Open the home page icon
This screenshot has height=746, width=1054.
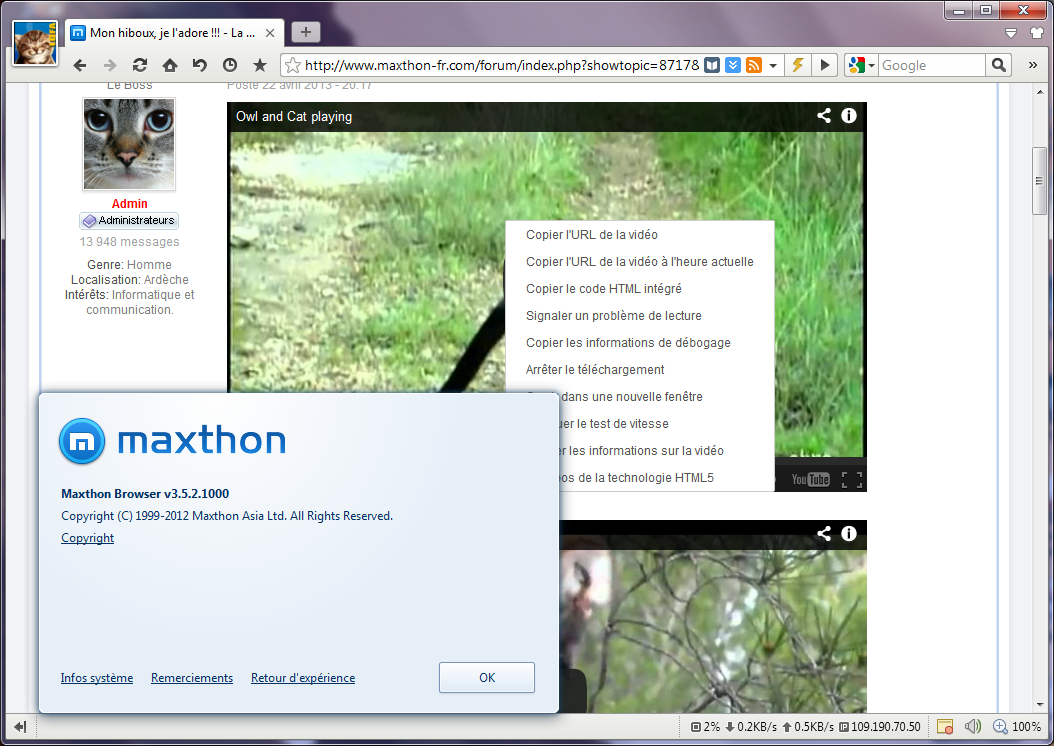pos(170,65)
